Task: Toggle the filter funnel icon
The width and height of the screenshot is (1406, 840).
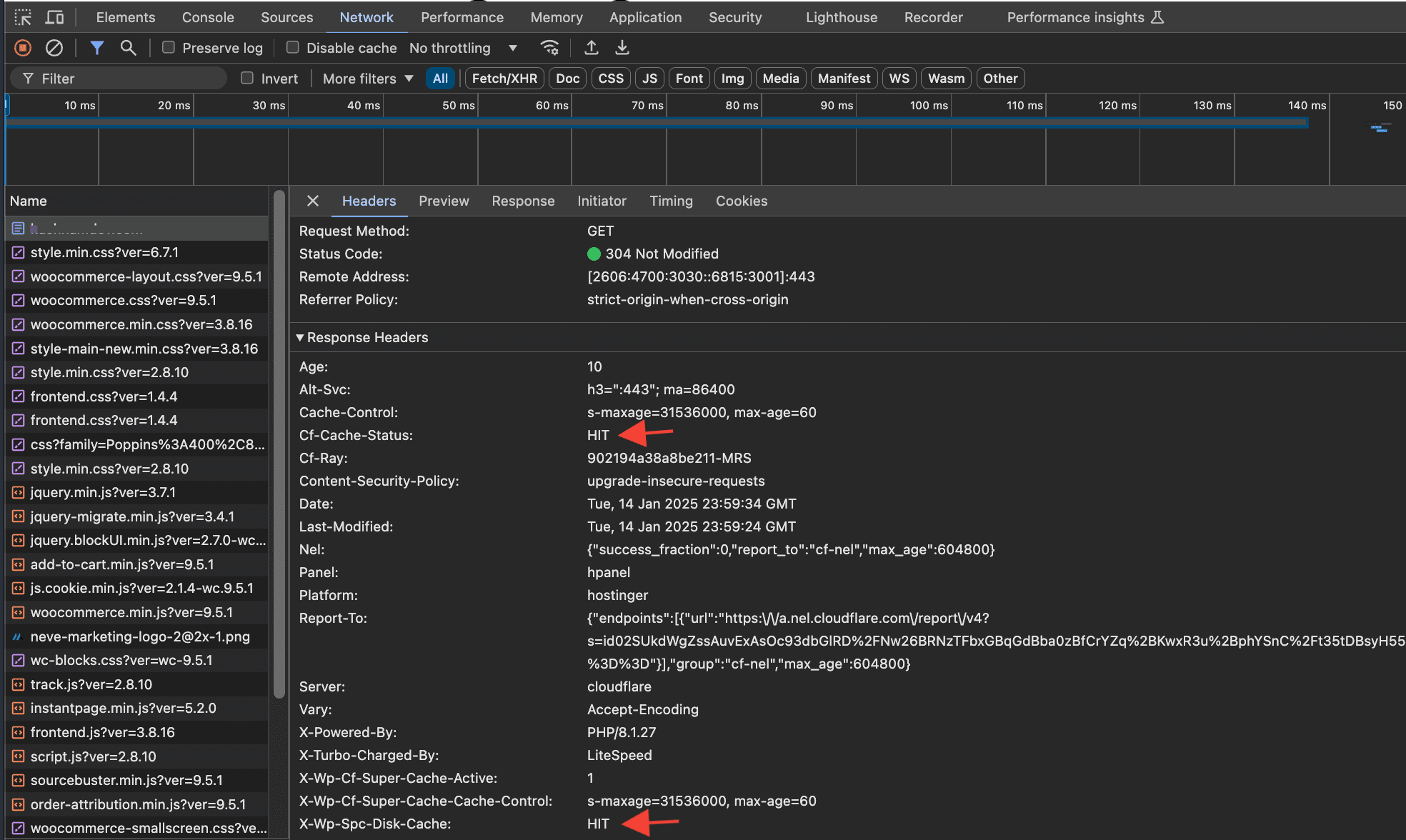Action: [97, 48]
